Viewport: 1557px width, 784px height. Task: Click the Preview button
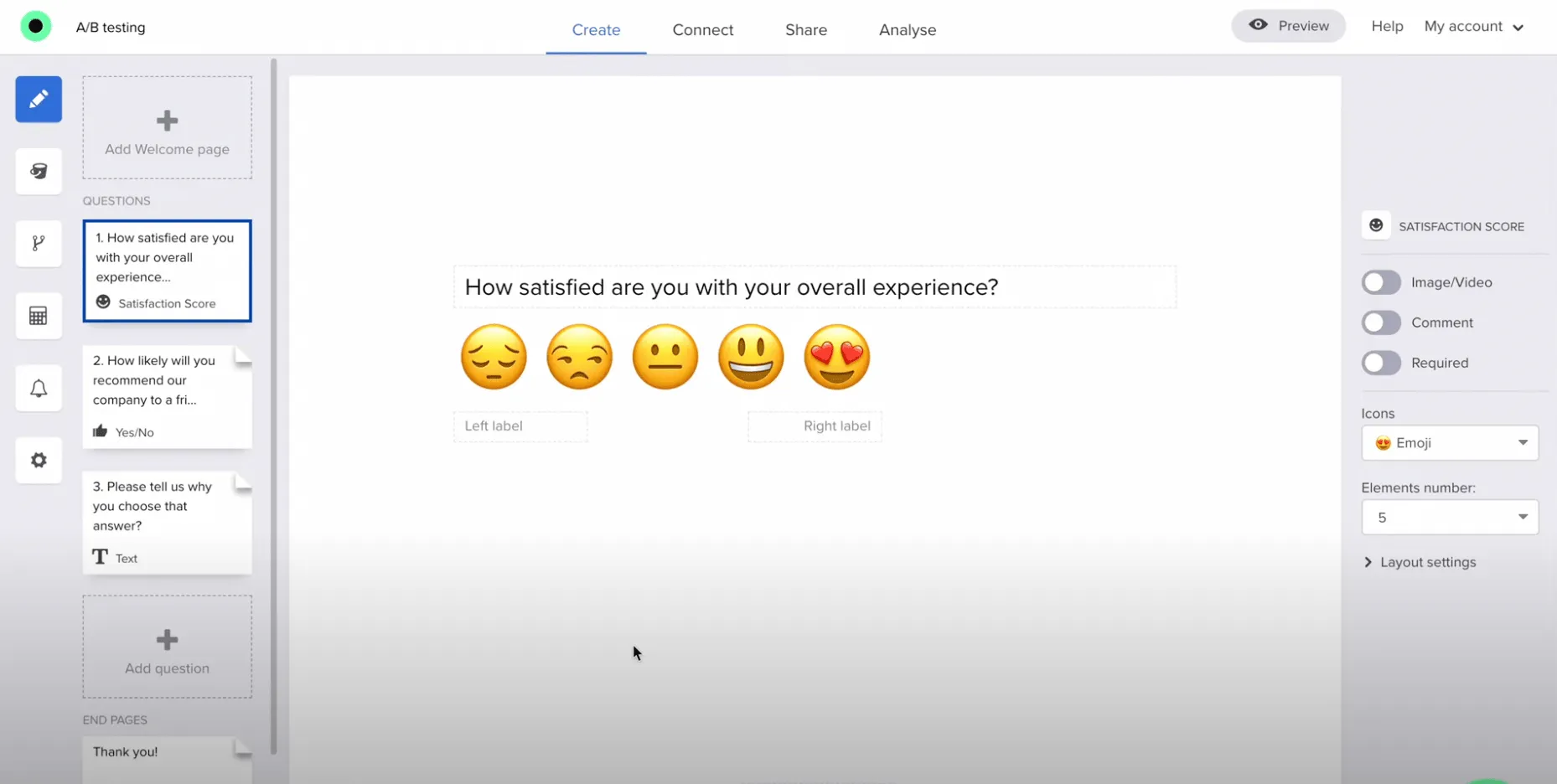[1288, 26]
